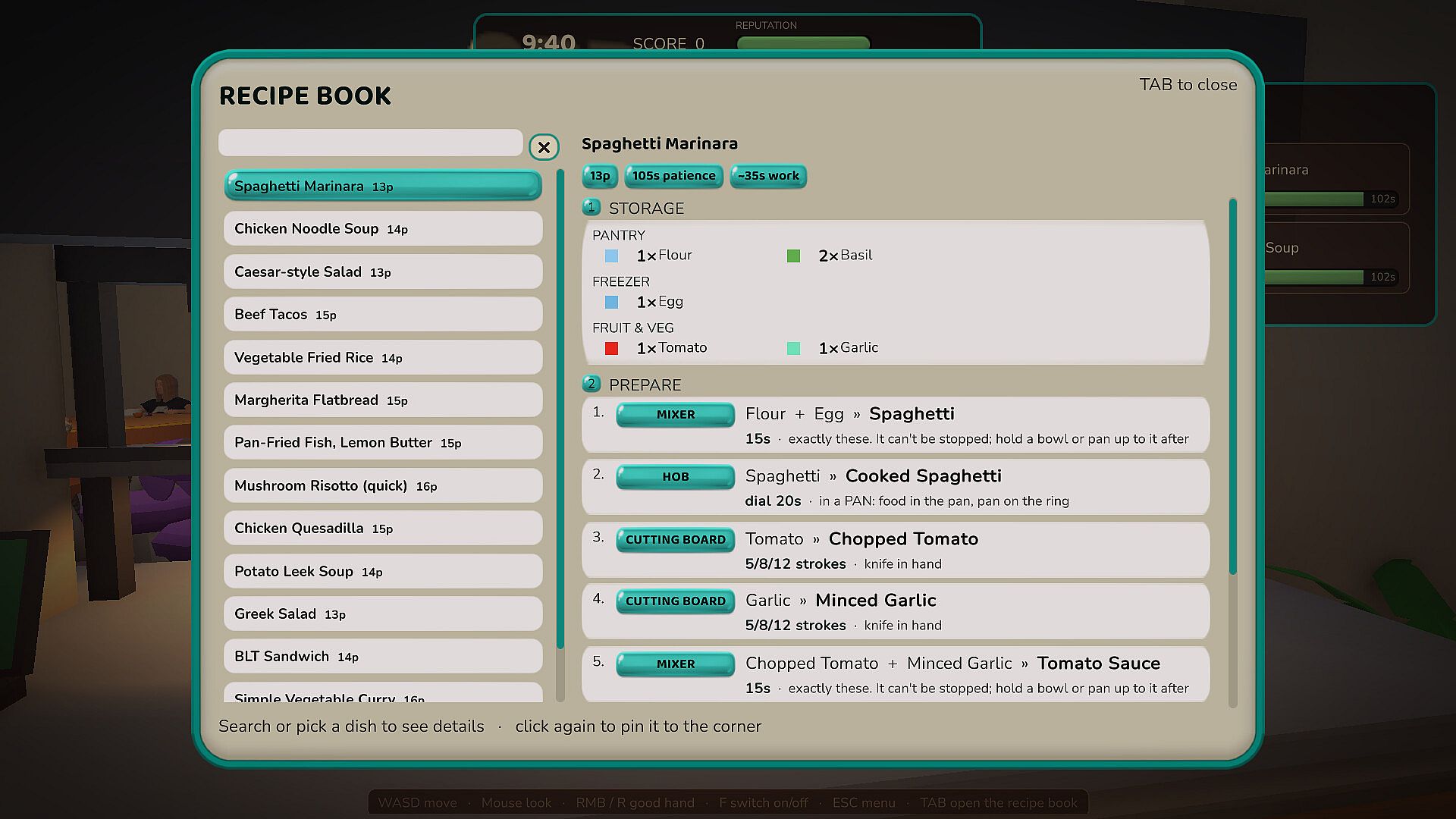Click the Flour light-blue ingredient swatch

coord(611,256)
